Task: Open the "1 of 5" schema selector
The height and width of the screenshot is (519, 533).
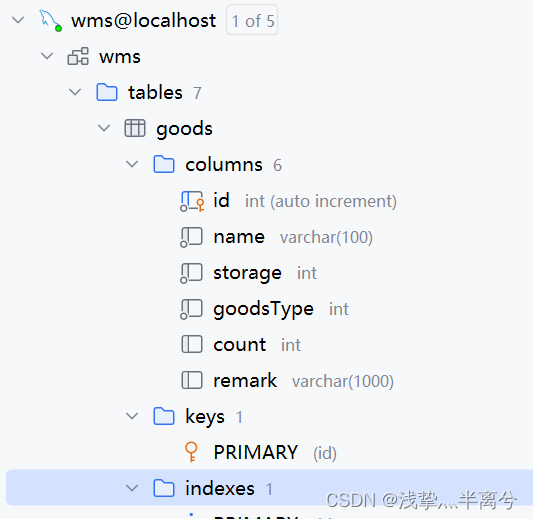Action: (252, 20)
